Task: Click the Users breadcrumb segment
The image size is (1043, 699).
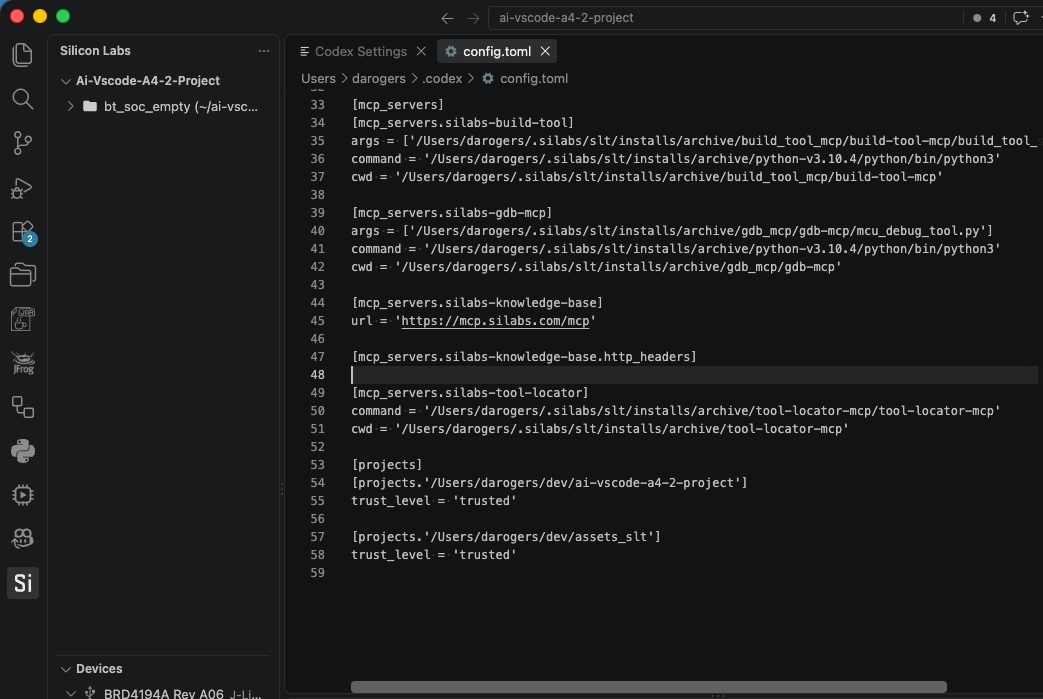Action: click(318, 78)
